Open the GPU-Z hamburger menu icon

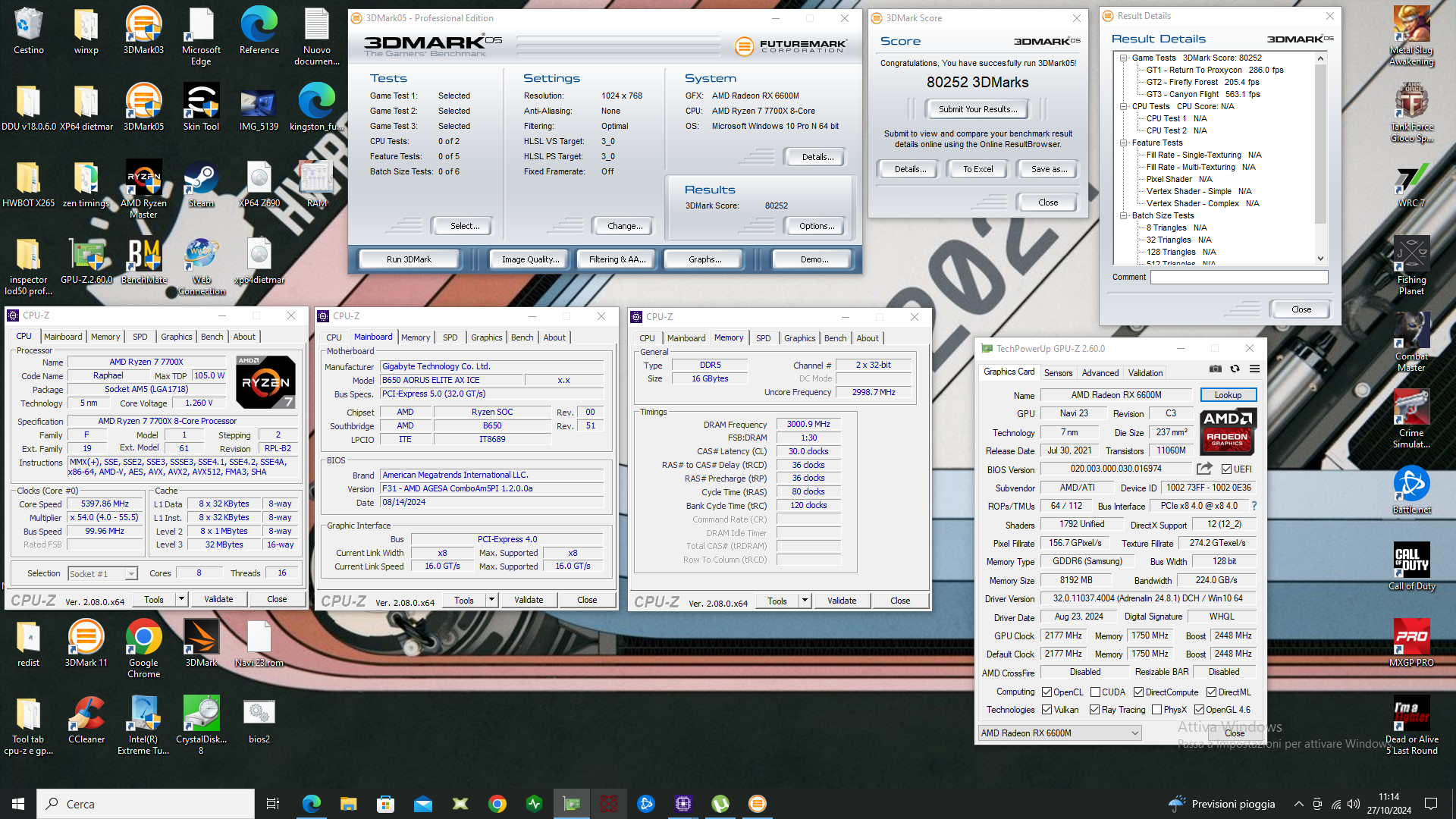(x=1254, y=369)
